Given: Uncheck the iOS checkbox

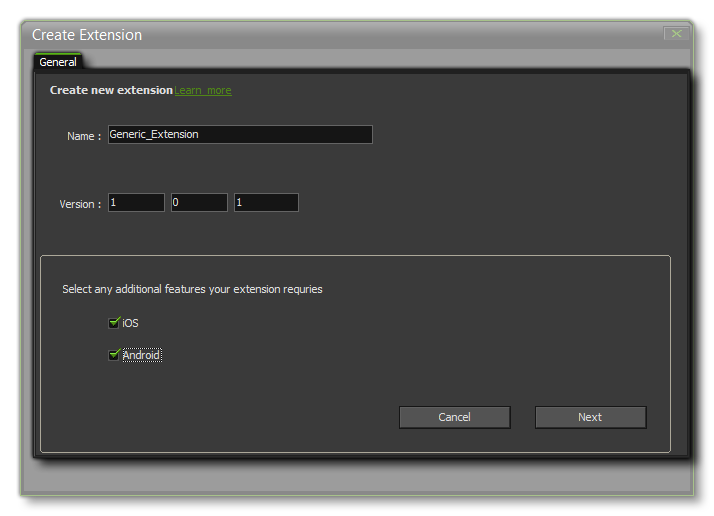Looking at the screenshot, I should tap(114, 323).
